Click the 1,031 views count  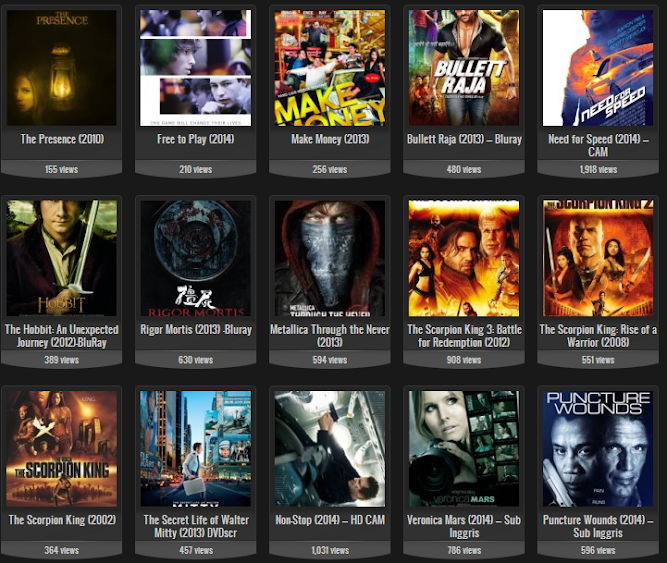coord(330,550)
